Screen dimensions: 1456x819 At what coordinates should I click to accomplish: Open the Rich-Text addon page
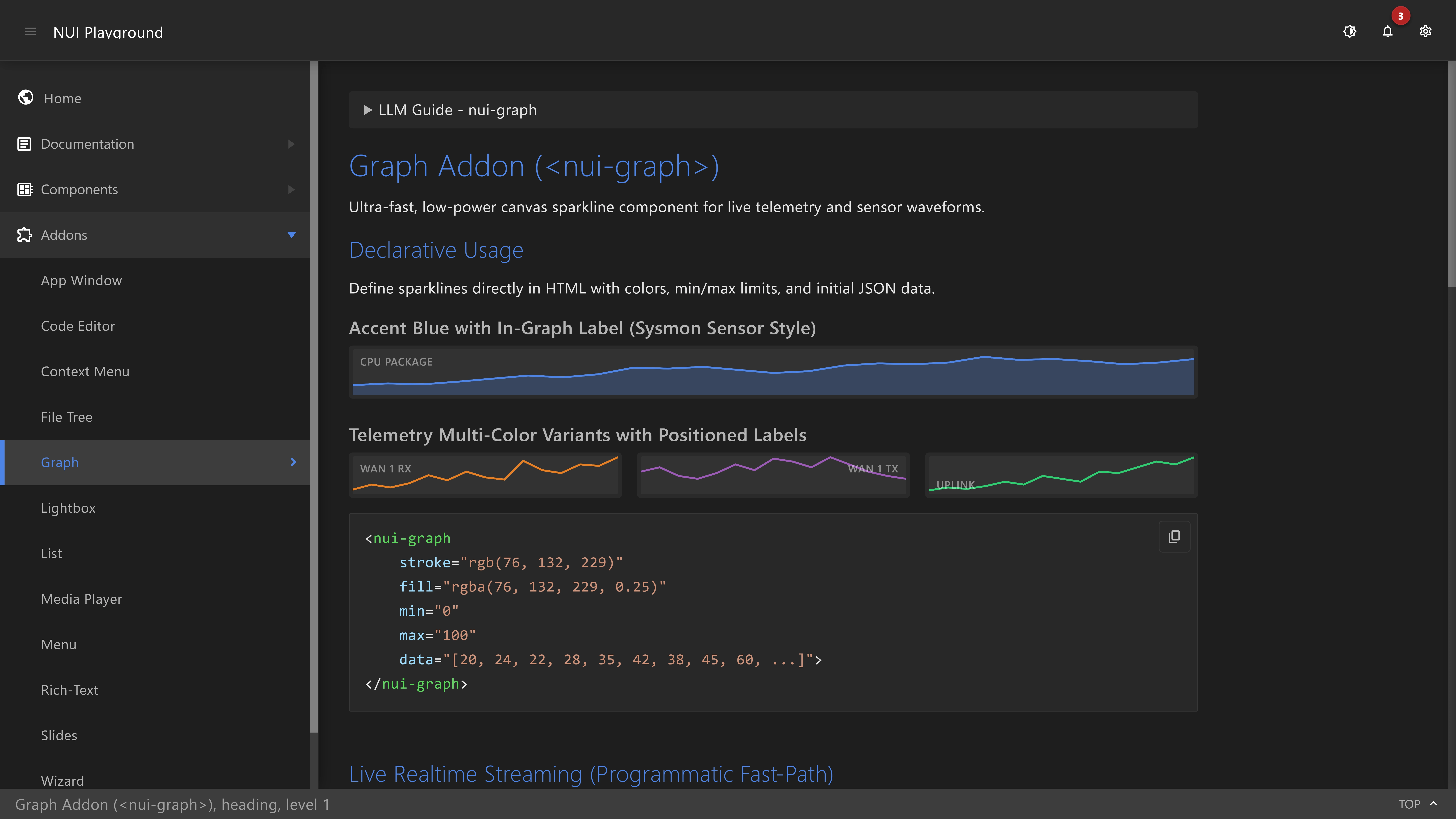(155, 690)
